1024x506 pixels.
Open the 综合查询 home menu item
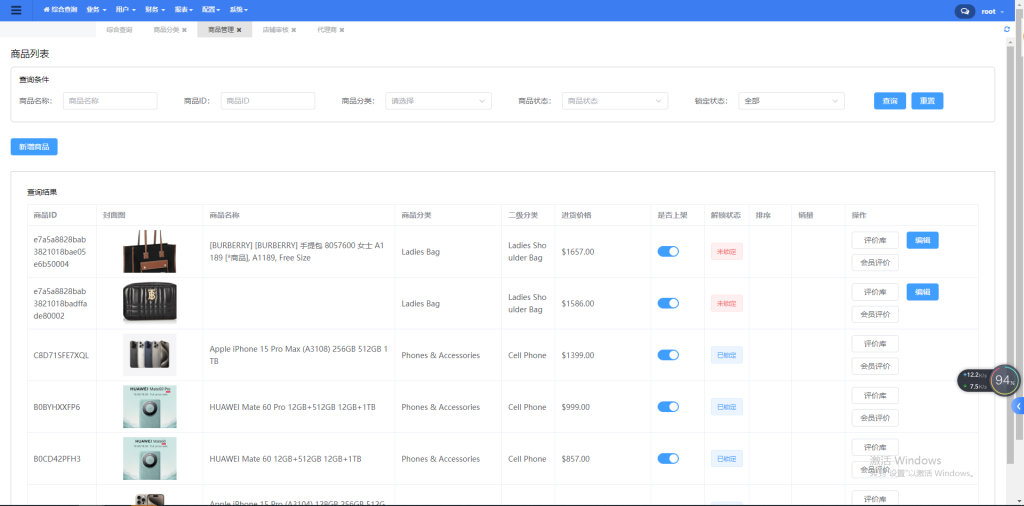[x=60, y=10]
